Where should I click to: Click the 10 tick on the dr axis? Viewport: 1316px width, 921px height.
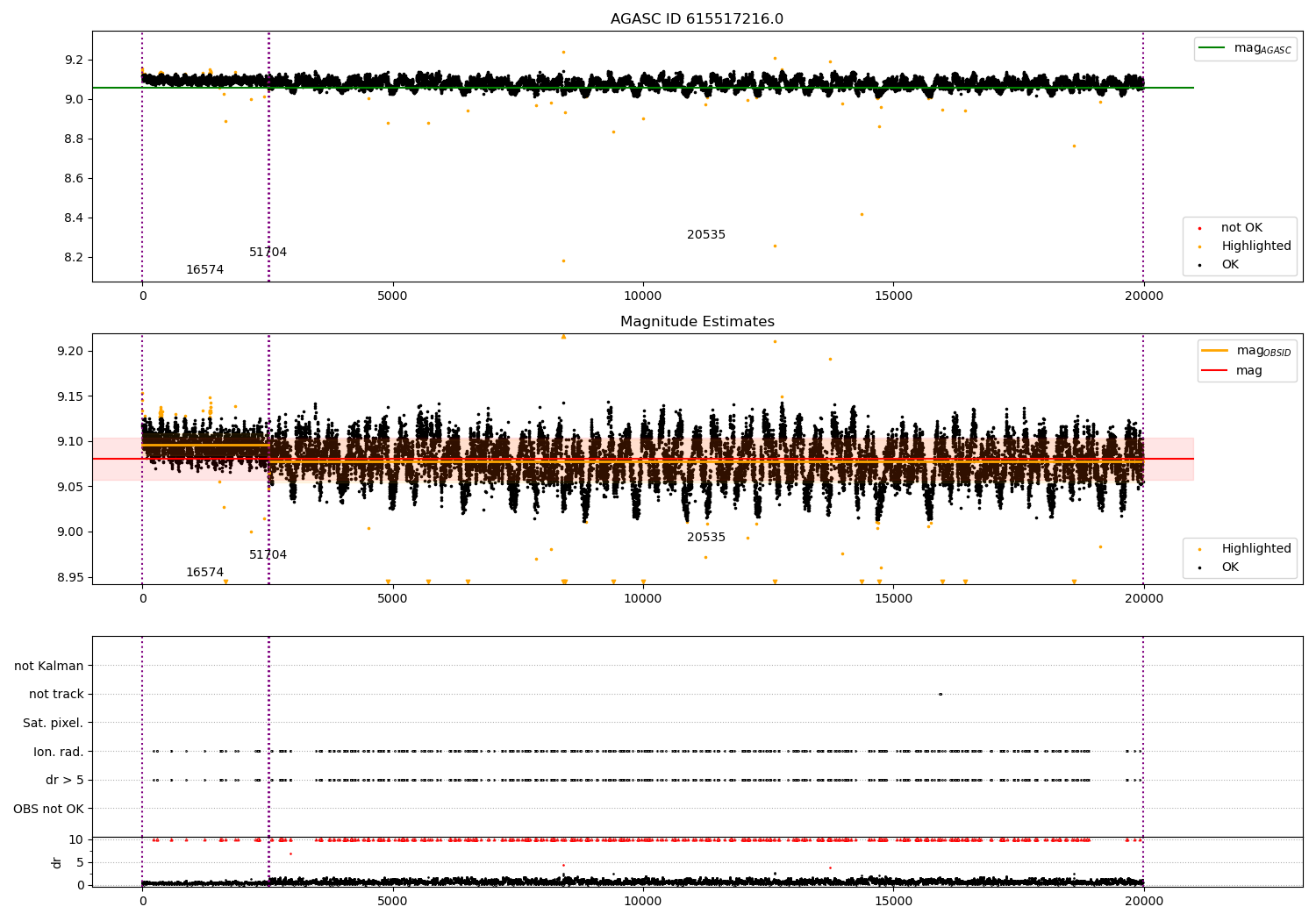click(76, 840)
